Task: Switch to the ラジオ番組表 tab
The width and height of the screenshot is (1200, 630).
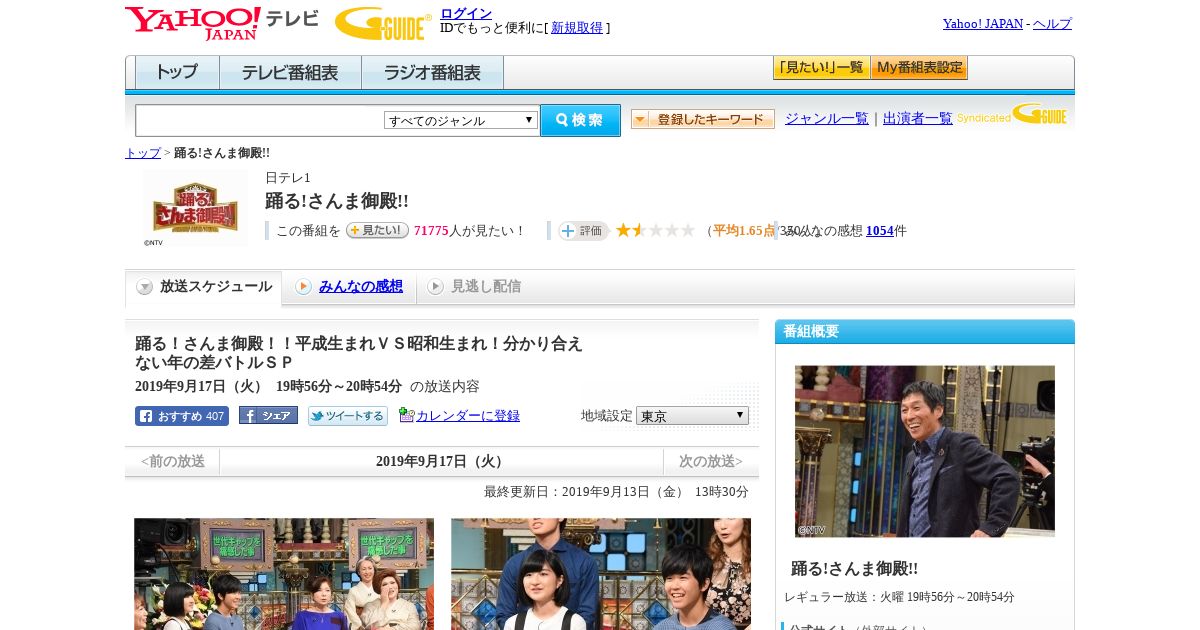Action: 432,73
